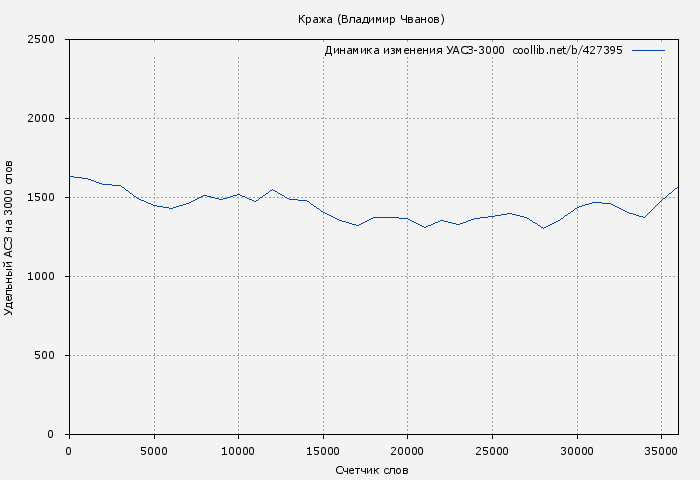Select the legend text "Динамика изменения УАСЗ-3000"
Screen dimensions: 700x480
(414, 50)
